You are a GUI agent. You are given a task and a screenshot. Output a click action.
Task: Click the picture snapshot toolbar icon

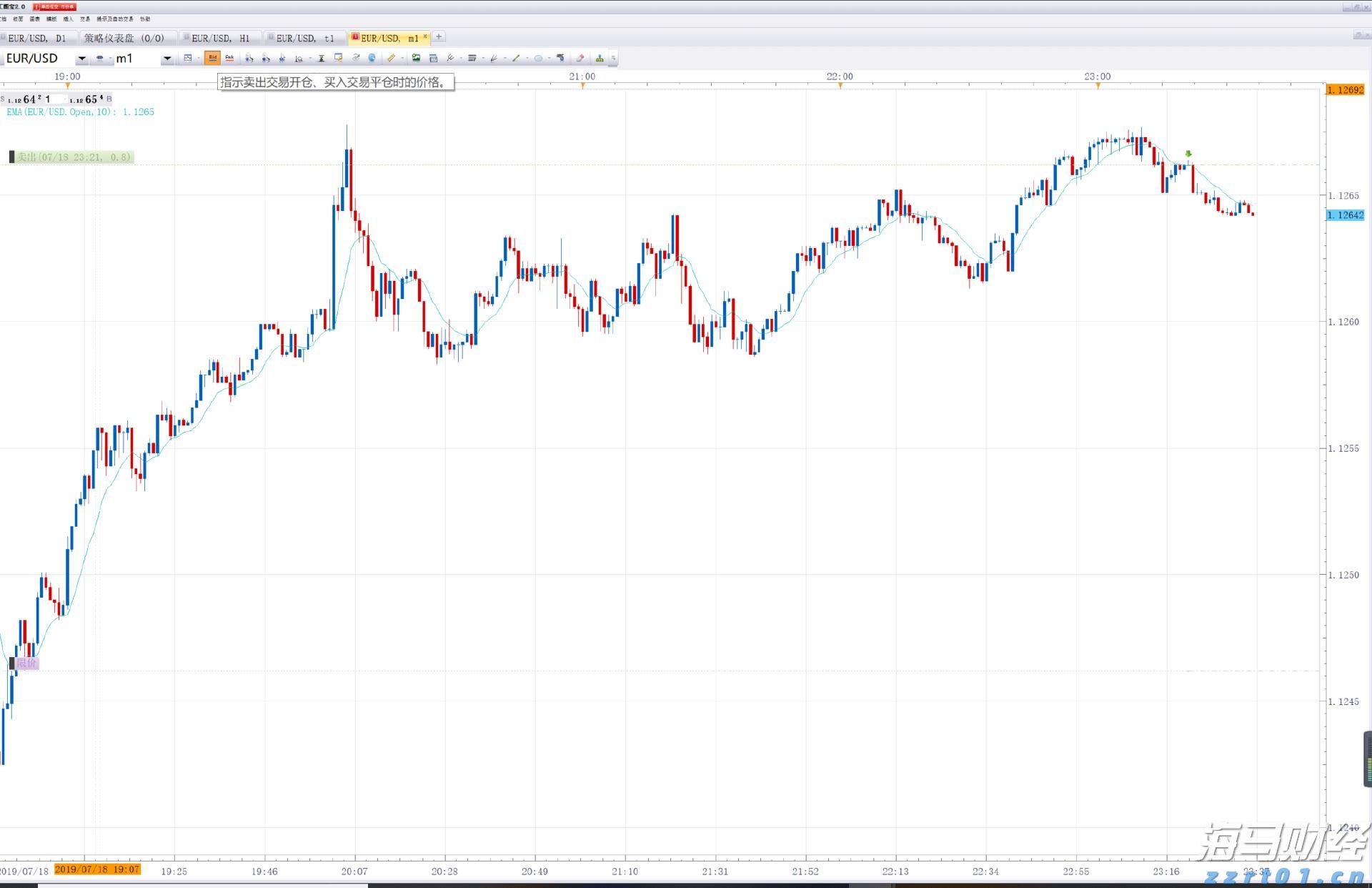(416, 58)
